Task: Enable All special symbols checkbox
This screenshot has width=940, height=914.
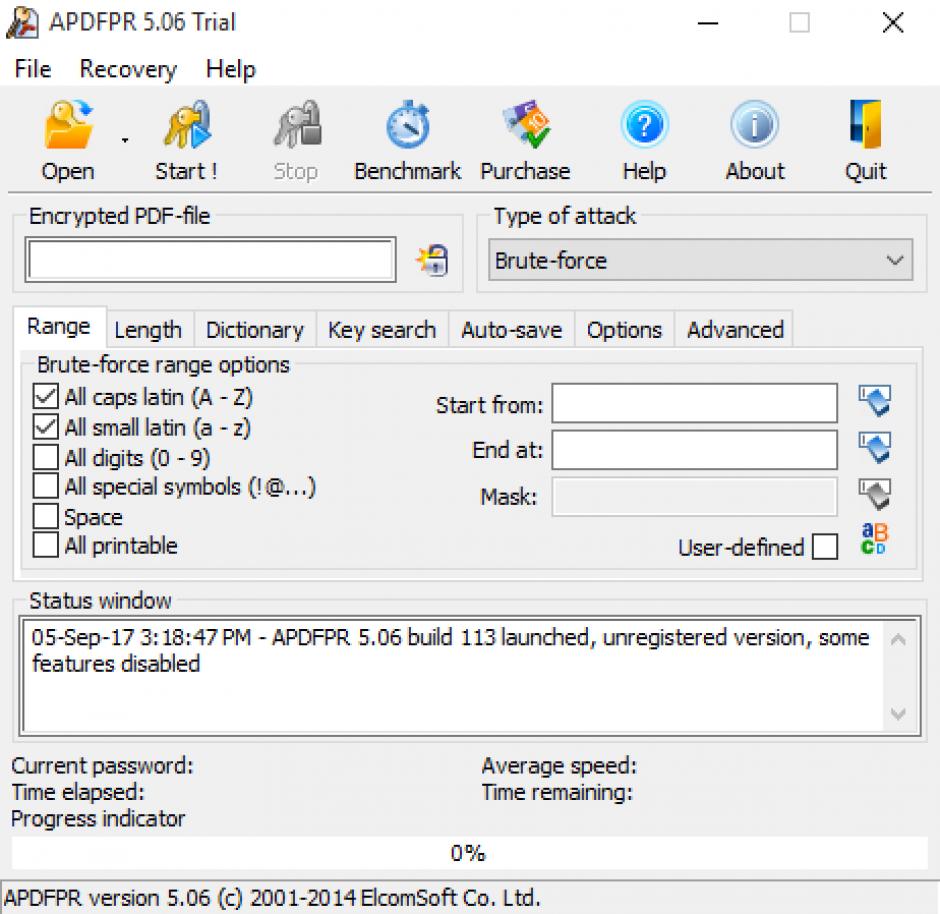Action: [x=46, y=486]
